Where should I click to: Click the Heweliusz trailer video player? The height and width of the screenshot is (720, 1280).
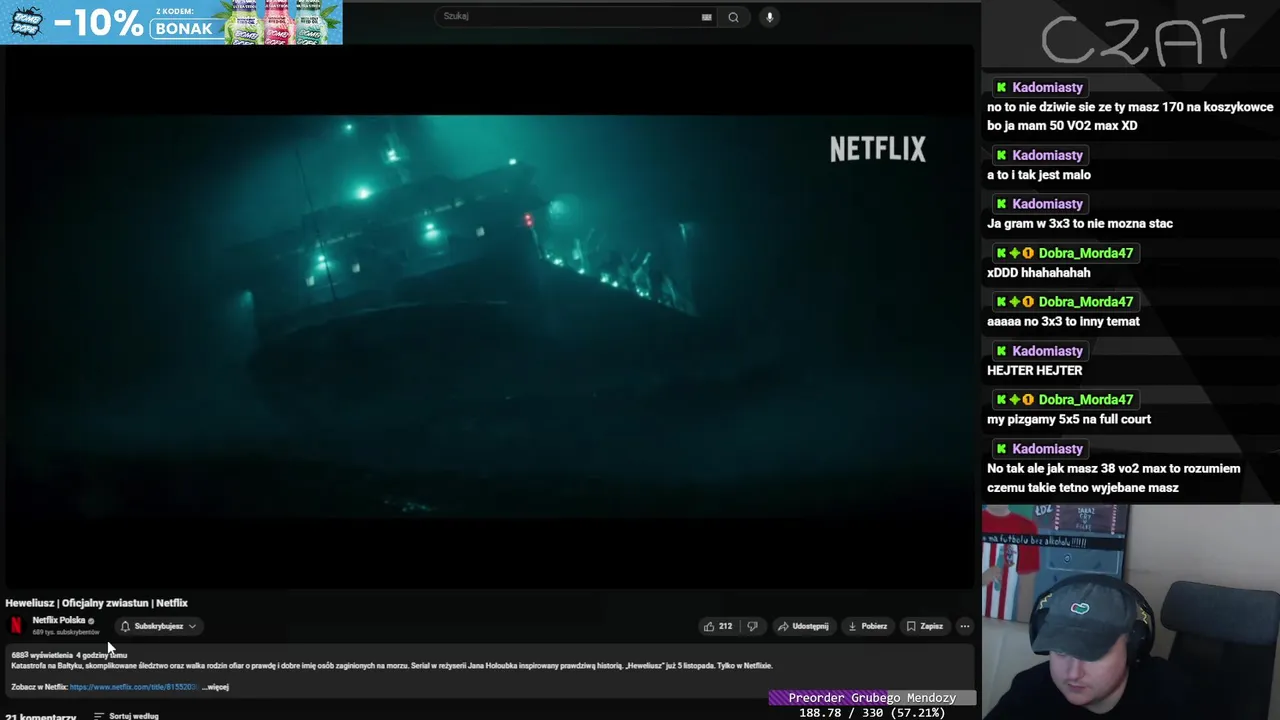click(x=488, y=318)
